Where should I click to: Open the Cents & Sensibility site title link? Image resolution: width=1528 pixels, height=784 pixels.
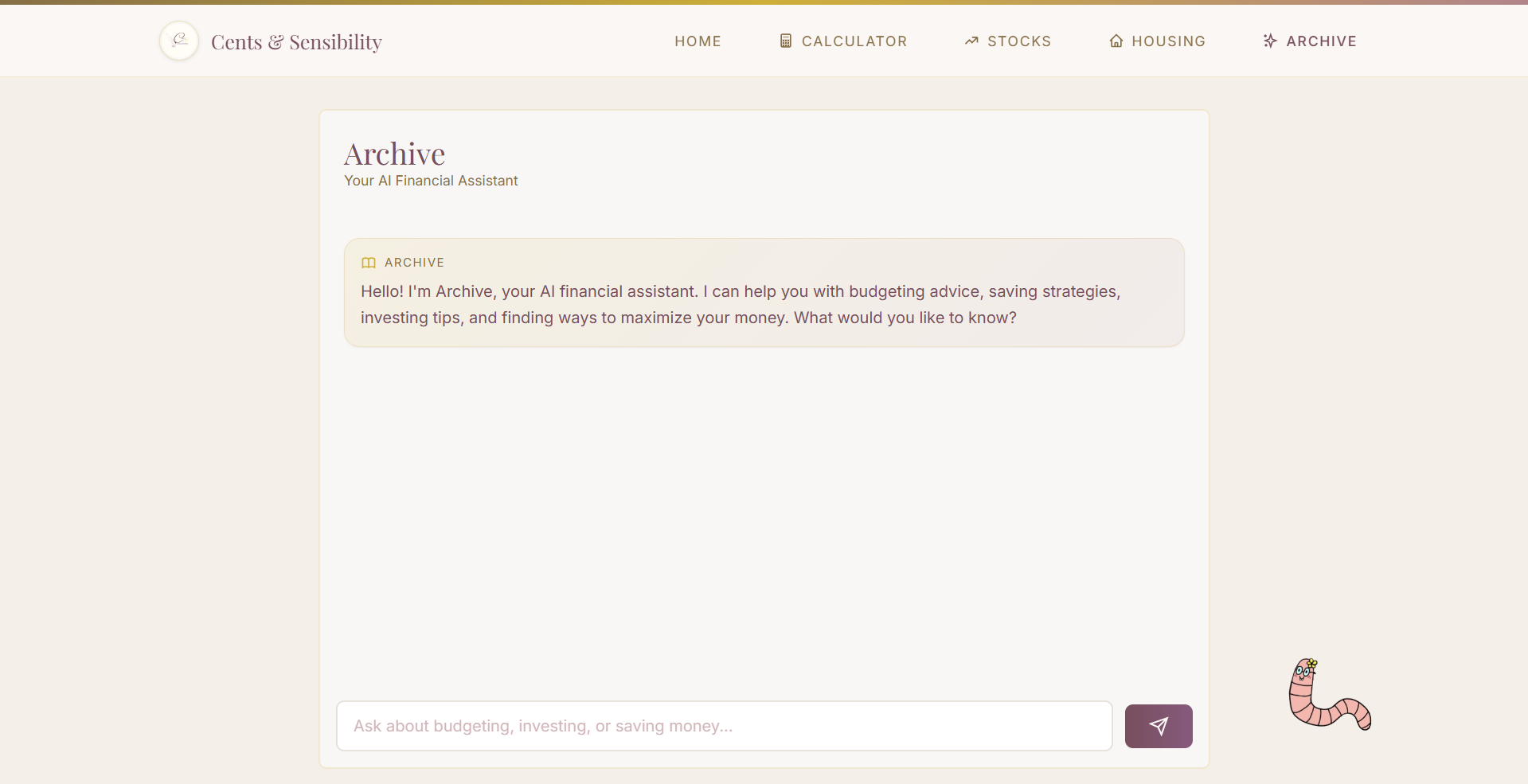296,41
